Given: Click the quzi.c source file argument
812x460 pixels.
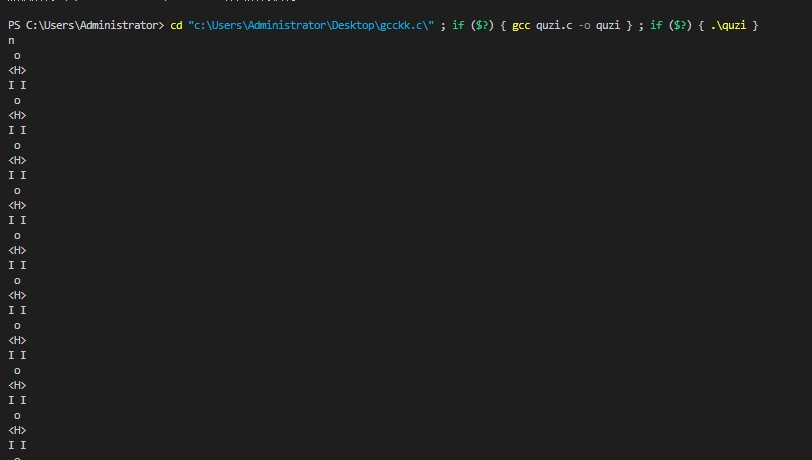Looking at the screenshot, I should click(x=555, y=24).
